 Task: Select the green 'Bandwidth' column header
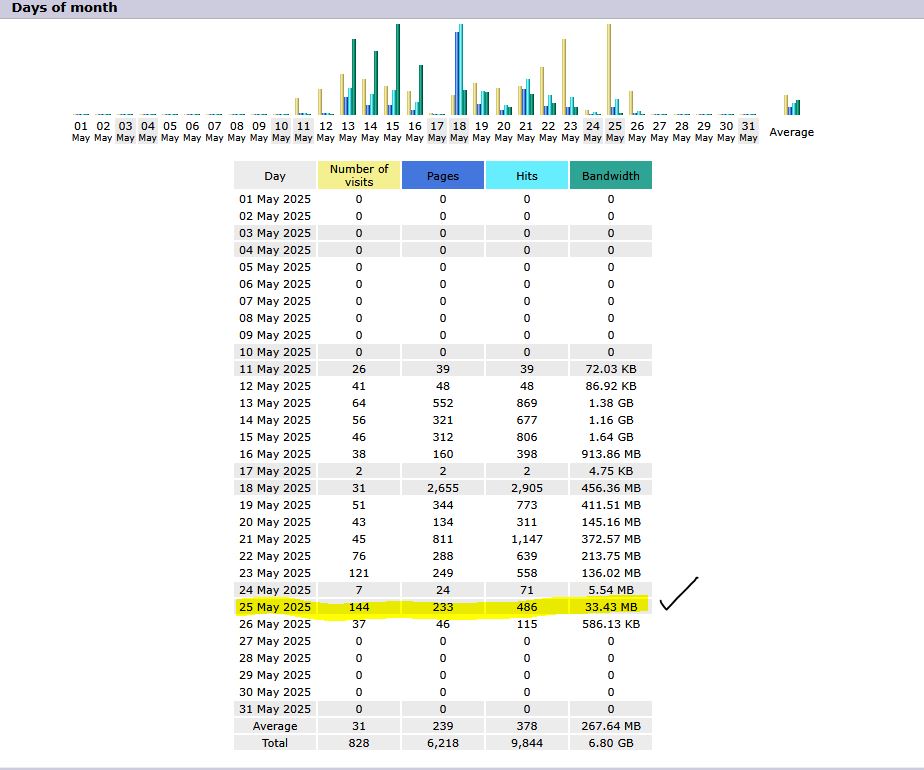coord(610,175)
